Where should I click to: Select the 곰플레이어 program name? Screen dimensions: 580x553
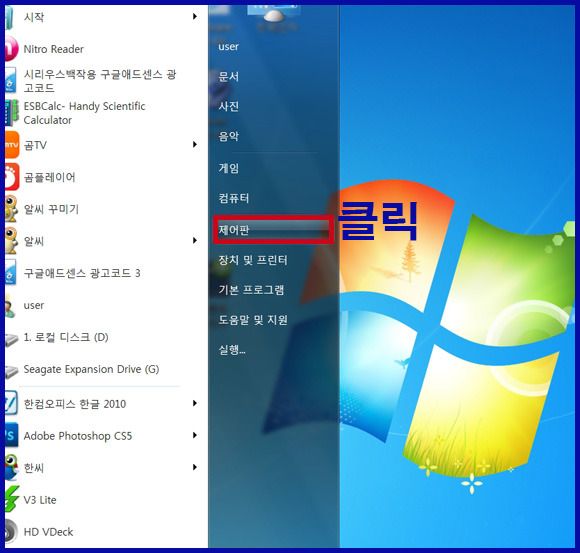click(50, 177)
